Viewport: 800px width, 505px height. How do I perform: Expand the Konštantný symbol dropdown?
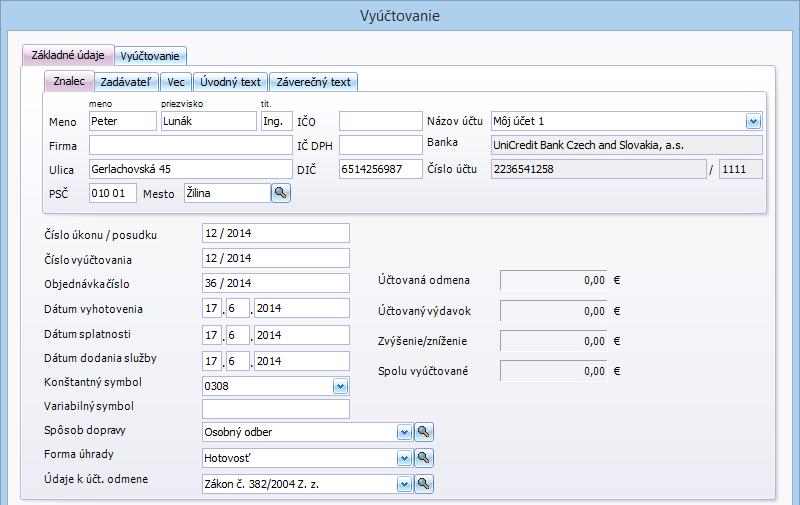pyautogui.click(x=340, y=386)
